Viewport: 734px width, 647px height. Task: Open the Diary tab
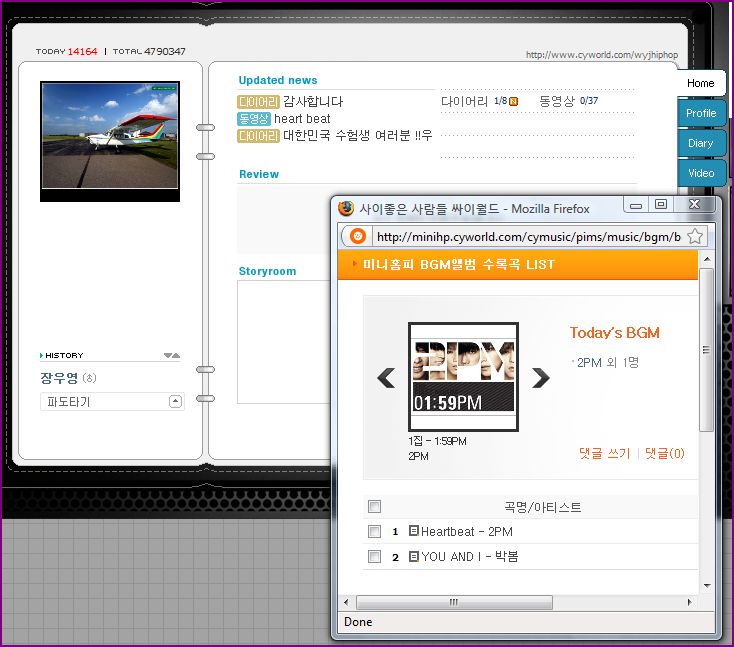tap(700, 143)
